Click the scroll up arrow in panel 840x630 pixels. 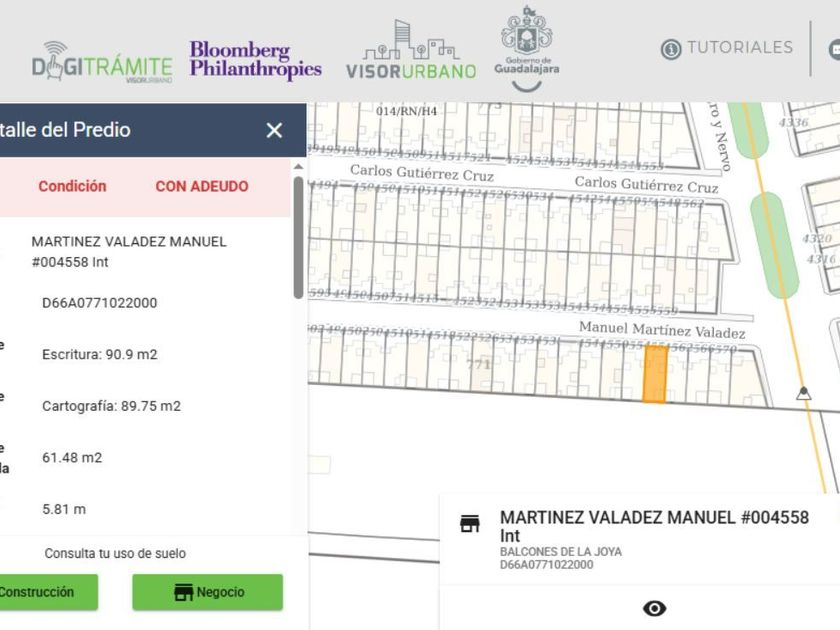click(x=298, y=167)
